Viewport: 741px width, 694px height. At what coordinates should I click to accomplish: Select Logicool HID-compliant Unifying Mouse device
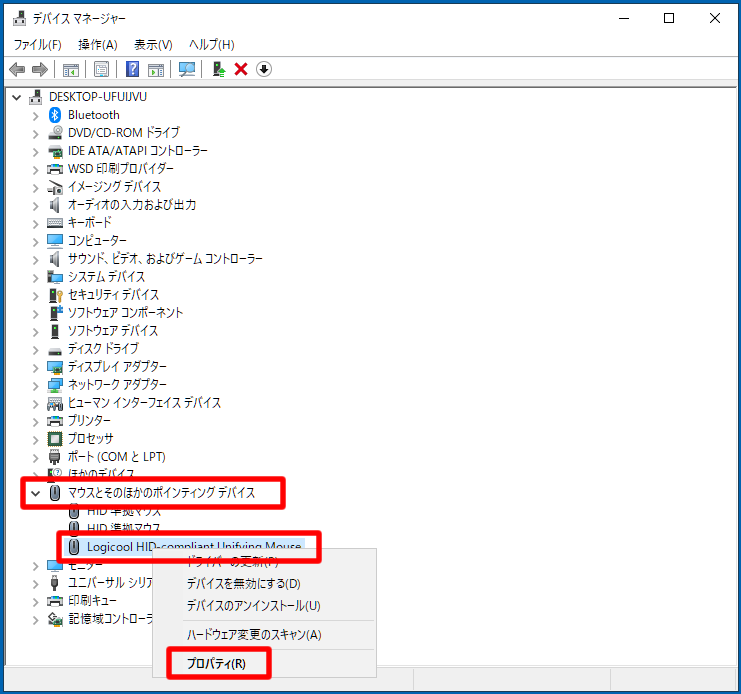tap(193, 547)
